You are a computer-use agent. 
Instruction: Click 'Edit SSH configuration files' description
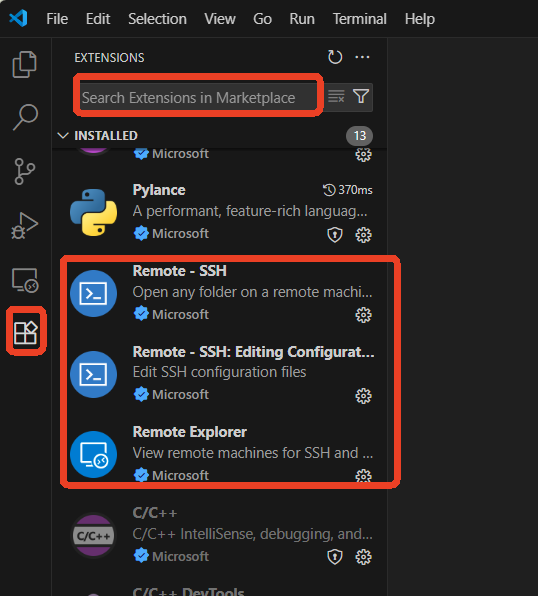click(x=219, y=372)
